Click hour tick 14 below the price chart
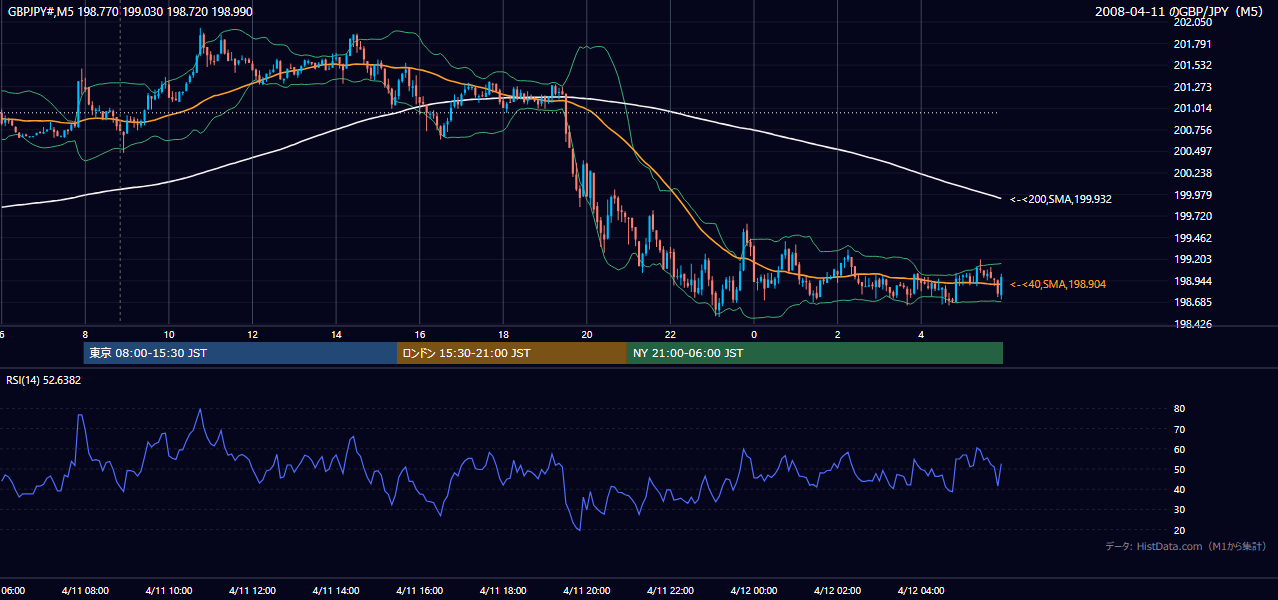This screenshot has height=600, width=1278. tap(336, 334)
